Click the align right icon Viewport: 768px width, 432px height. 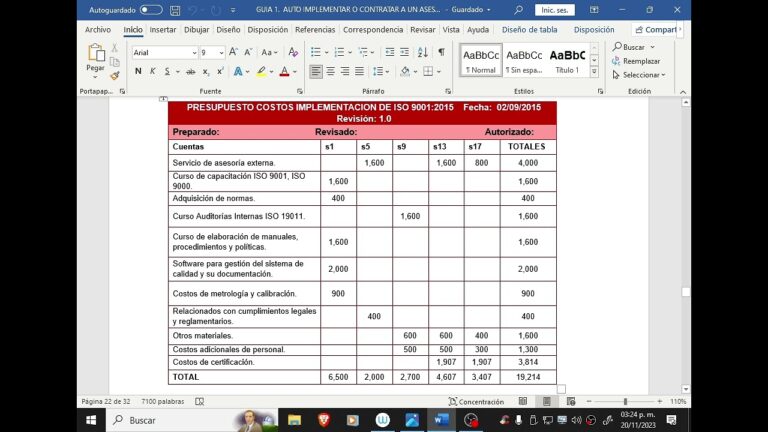click(345, 72)
